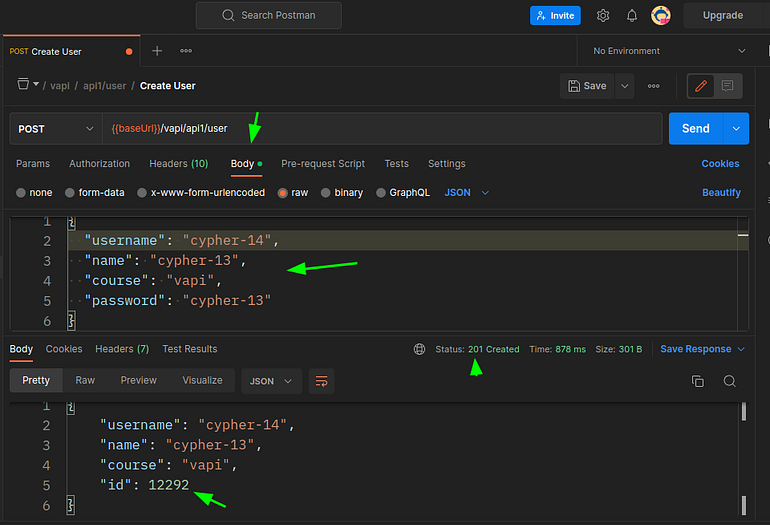Select form-data body type

[95, 193]
